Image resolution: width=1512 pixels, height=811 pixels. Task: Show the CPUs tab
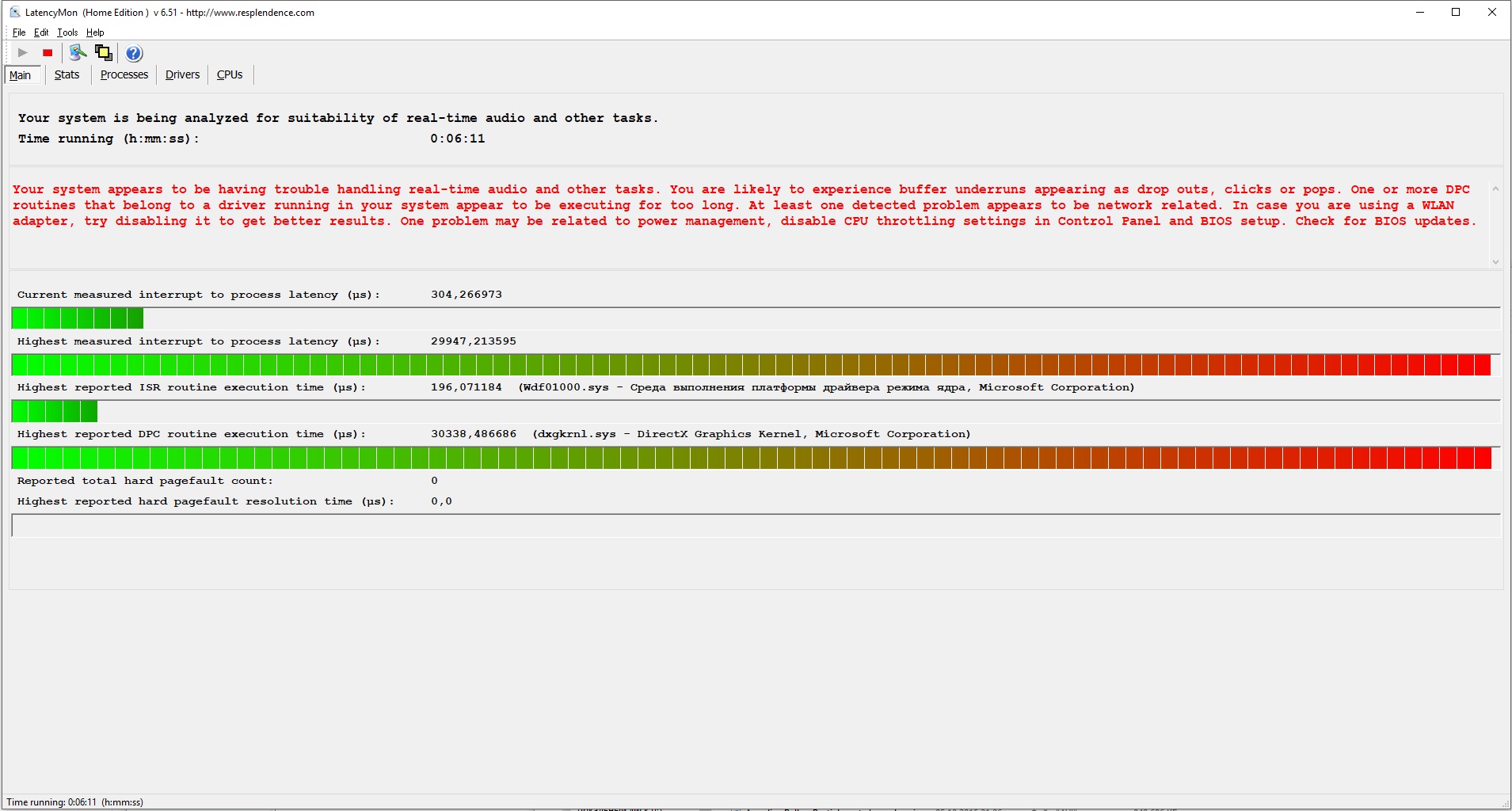[230, 74]
